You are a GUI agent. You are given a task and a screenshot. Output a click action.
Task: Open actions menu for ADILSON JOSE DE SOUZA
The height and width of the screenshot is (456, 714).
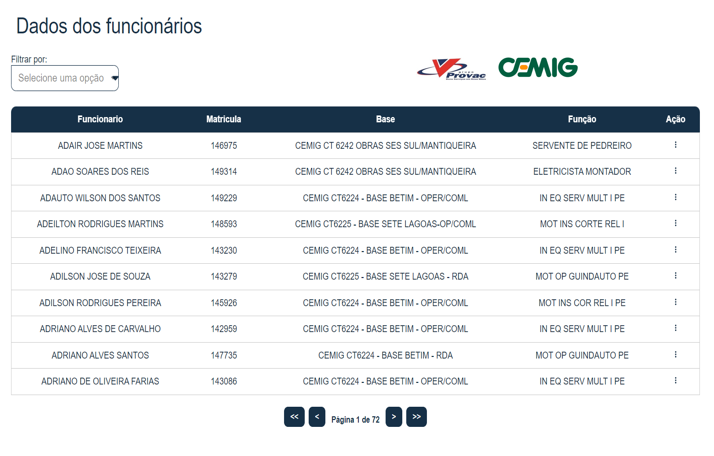(x=675, y=276)
